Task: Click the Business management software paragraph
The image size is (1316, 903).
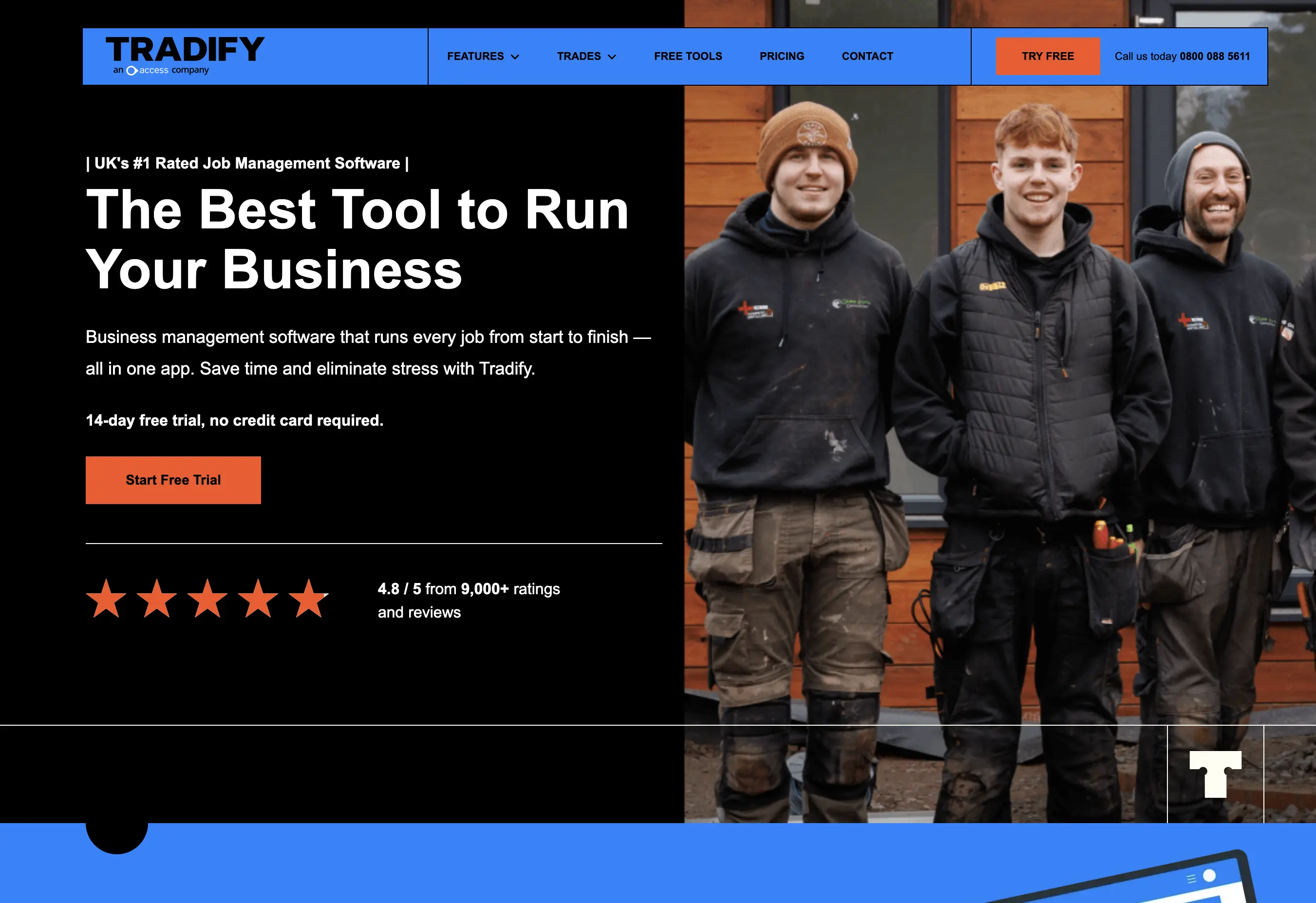Action: 369,353
